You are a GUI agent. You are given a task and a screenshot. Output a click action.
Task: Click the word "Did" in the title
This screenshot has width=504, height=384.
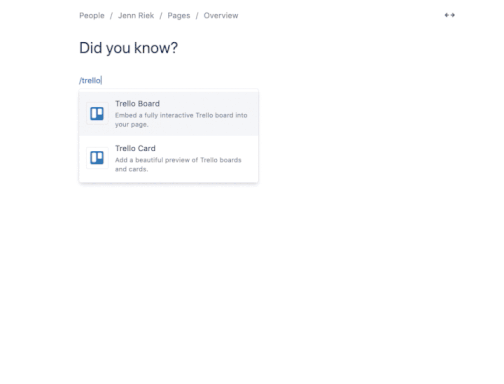click(x=90, y=48)
